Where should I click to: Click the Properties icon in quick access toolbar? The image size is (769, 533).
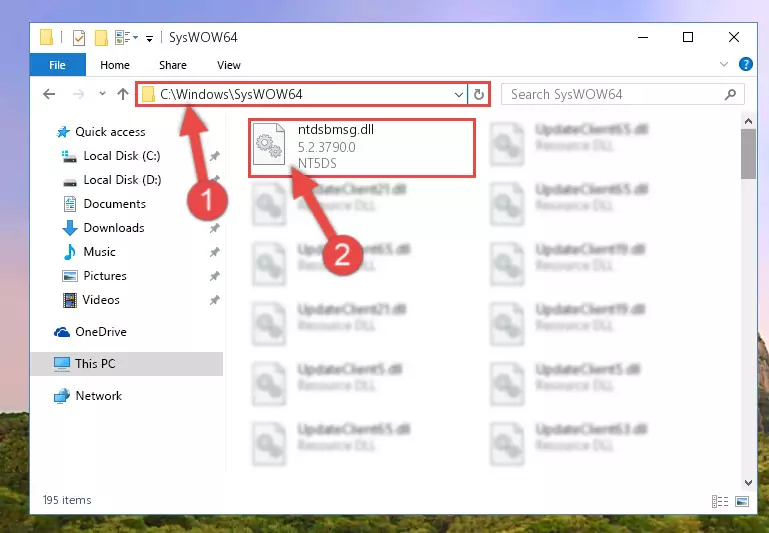(x=78, y=38)
